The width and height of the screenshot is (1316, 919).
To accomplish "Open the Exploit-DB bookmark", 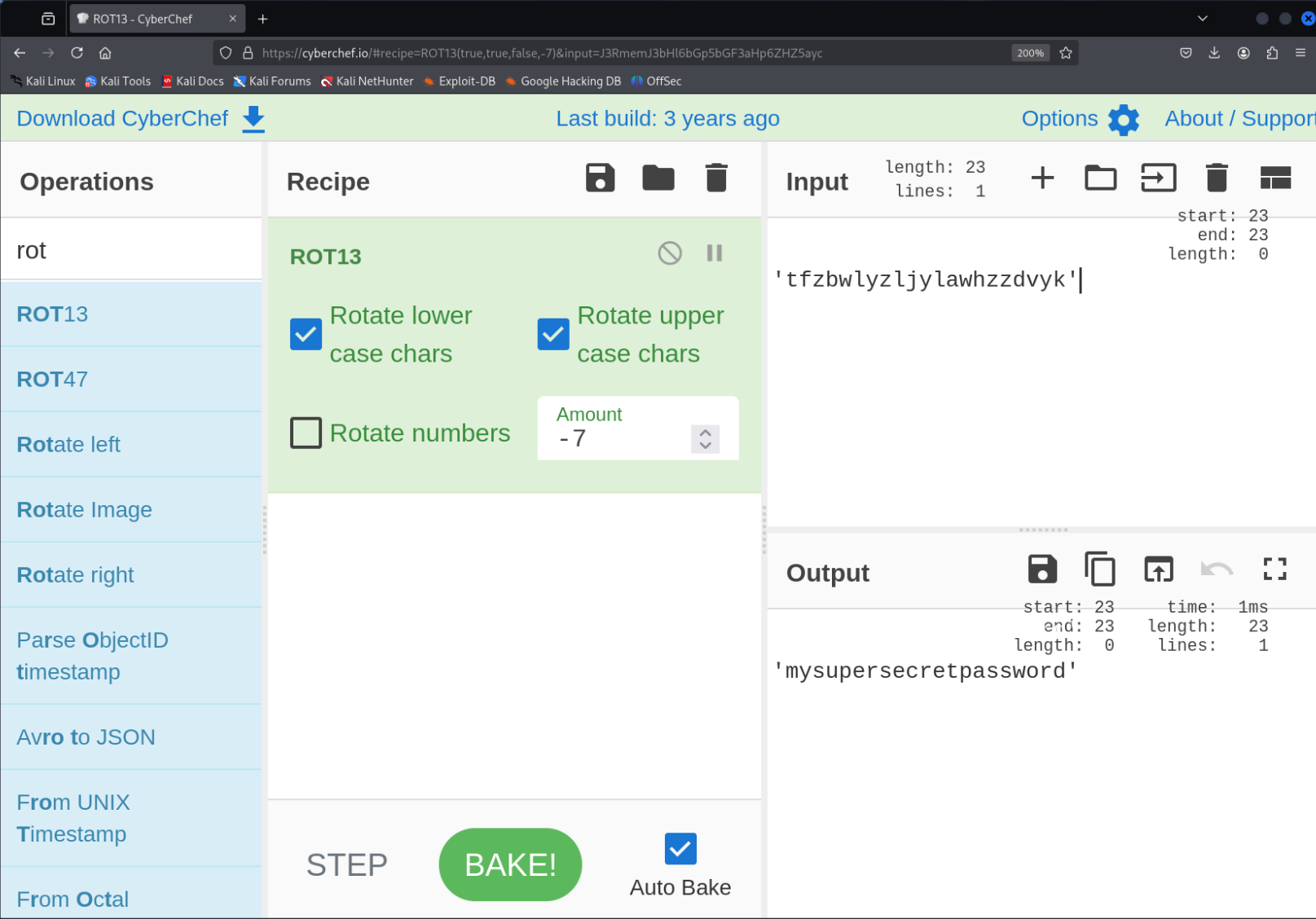I will click(x=460, y=81).
